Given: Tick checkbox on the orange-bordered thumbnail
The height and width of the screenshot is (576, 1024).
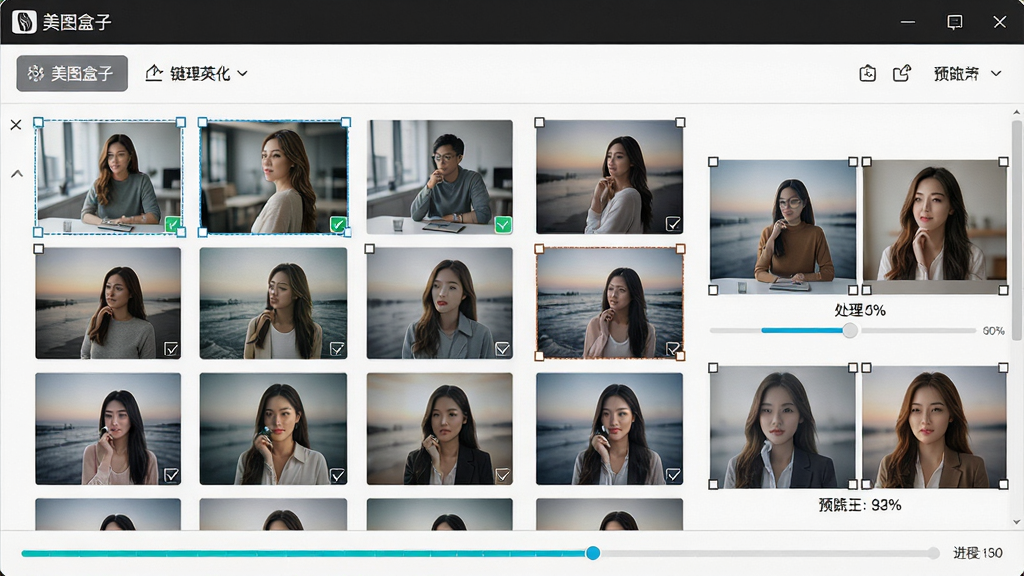Looking at the screenshot, I should tap(673, 348).
